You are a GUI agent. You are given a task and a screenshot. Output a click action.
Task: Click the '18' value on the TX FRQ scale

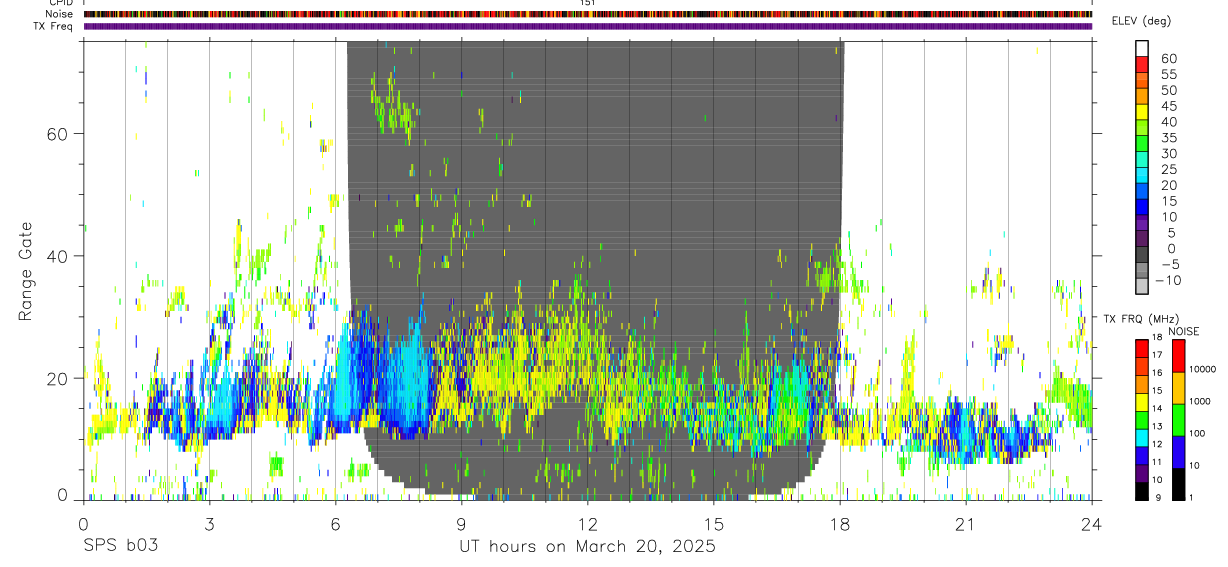pyautogui.click(x=1156, y=337)
